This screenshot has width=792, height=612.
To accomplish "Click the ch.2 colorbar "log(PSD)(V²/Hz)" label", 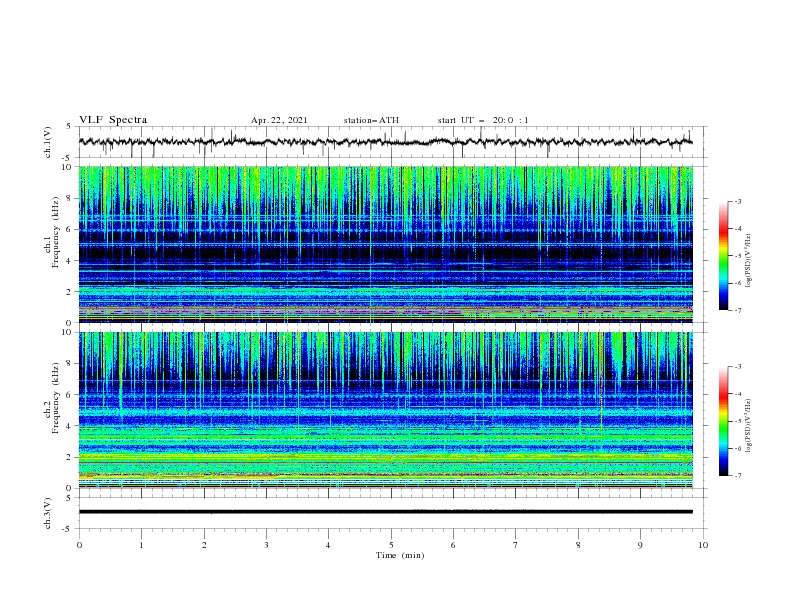I will tap(749, 426).
